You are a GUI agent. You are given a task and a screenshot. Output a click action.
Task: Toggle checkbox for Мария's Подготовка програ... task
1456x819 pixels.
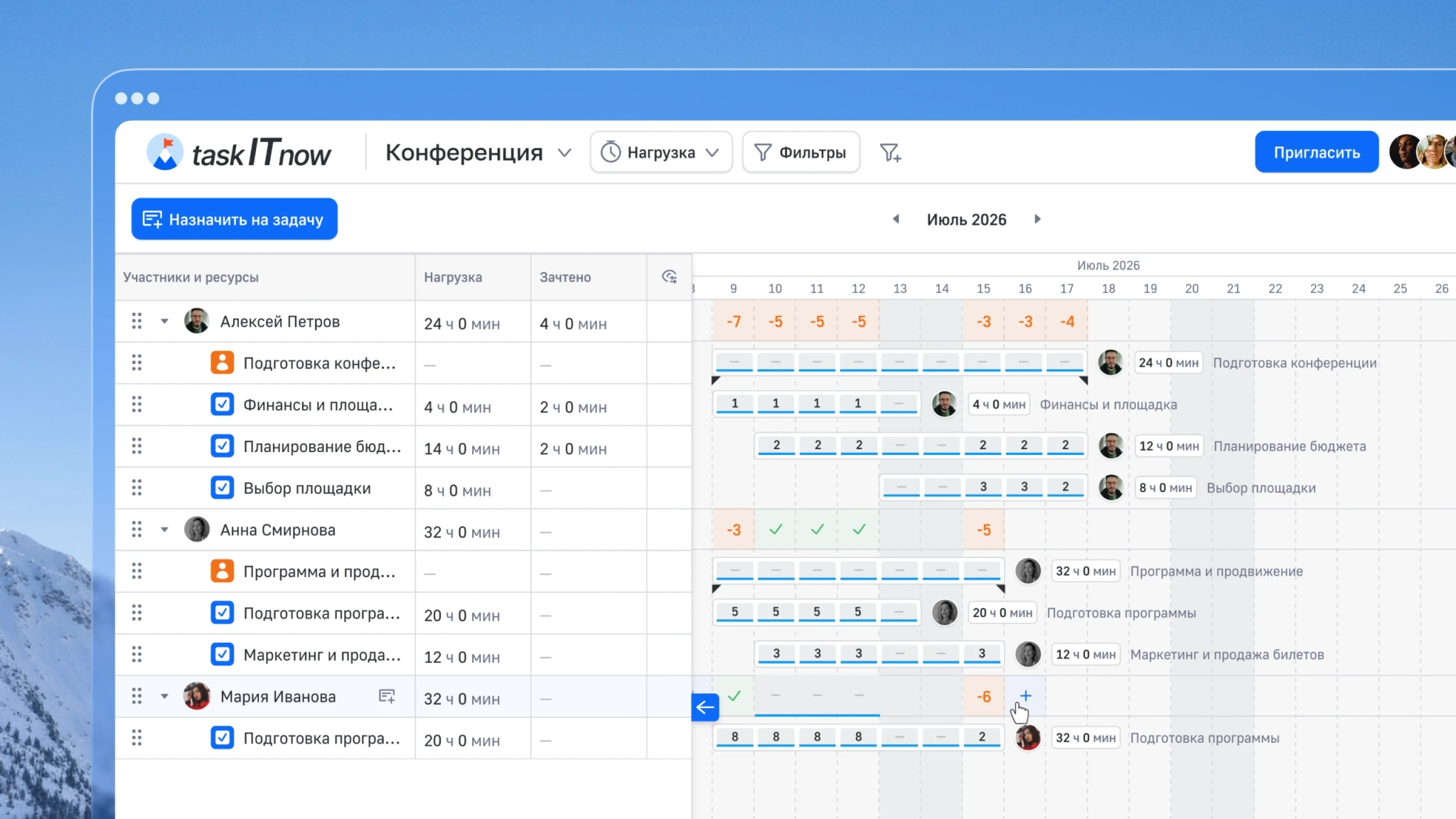click(222, 738)
